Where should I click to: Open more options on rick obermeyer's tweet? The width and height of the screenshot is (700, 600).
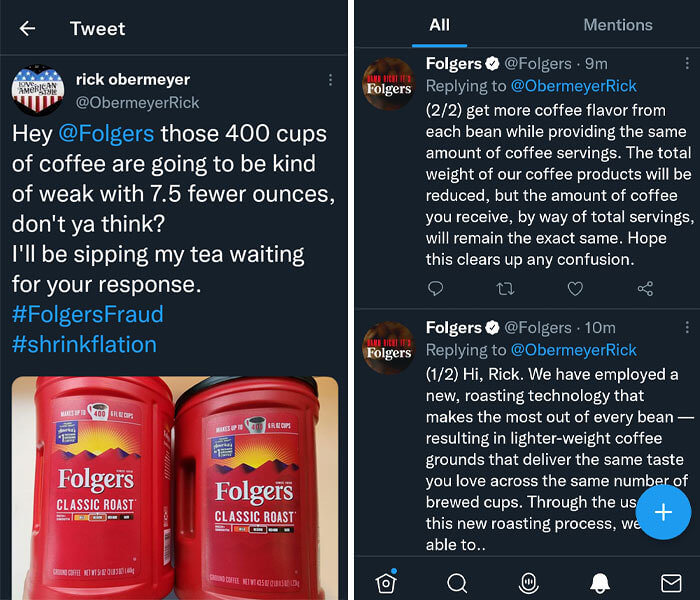coord(331,80)
